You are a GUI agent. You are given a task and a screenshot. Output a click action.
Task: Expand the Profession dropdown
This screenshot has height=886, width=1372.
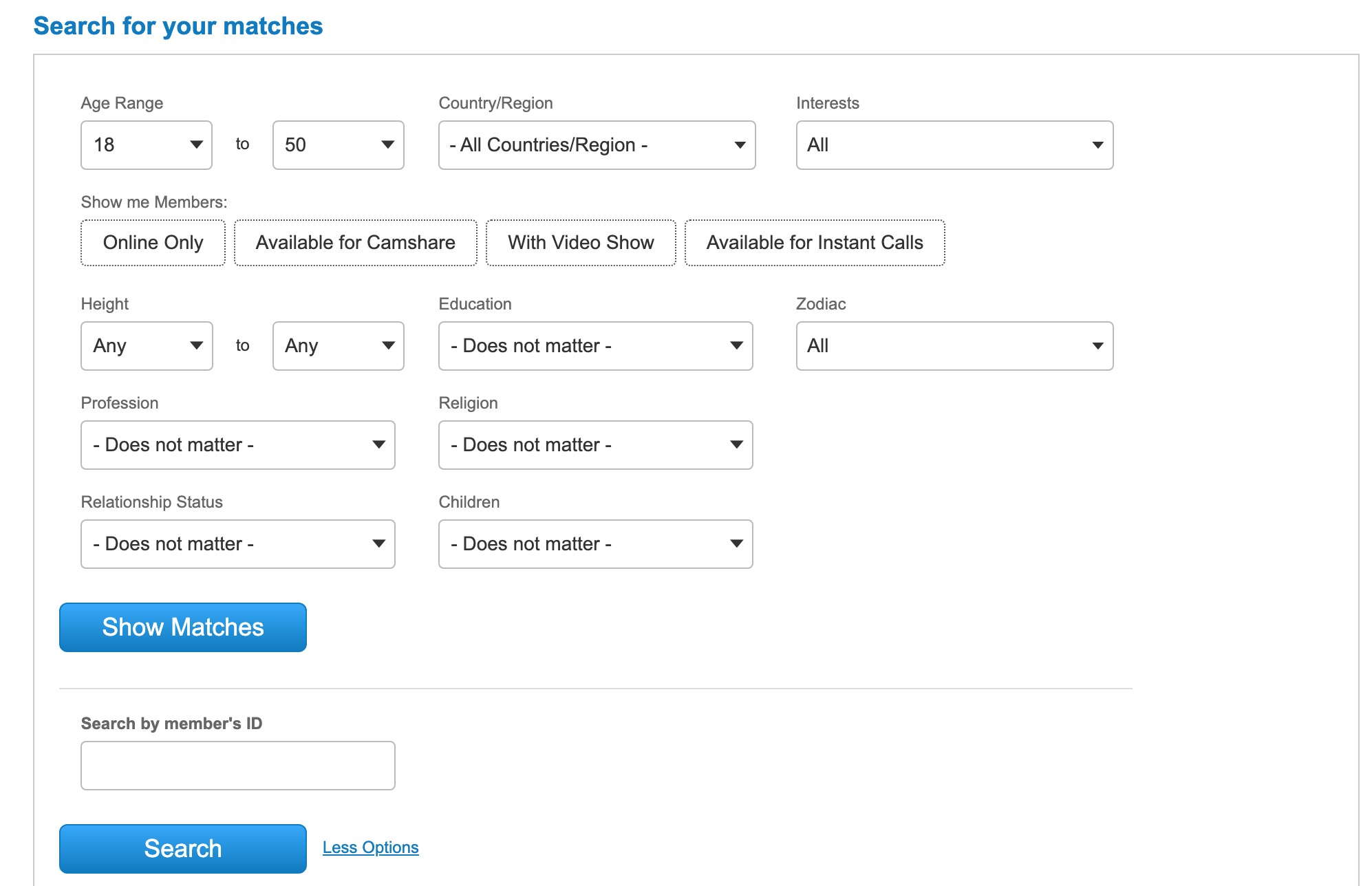(x=237, y=445)
